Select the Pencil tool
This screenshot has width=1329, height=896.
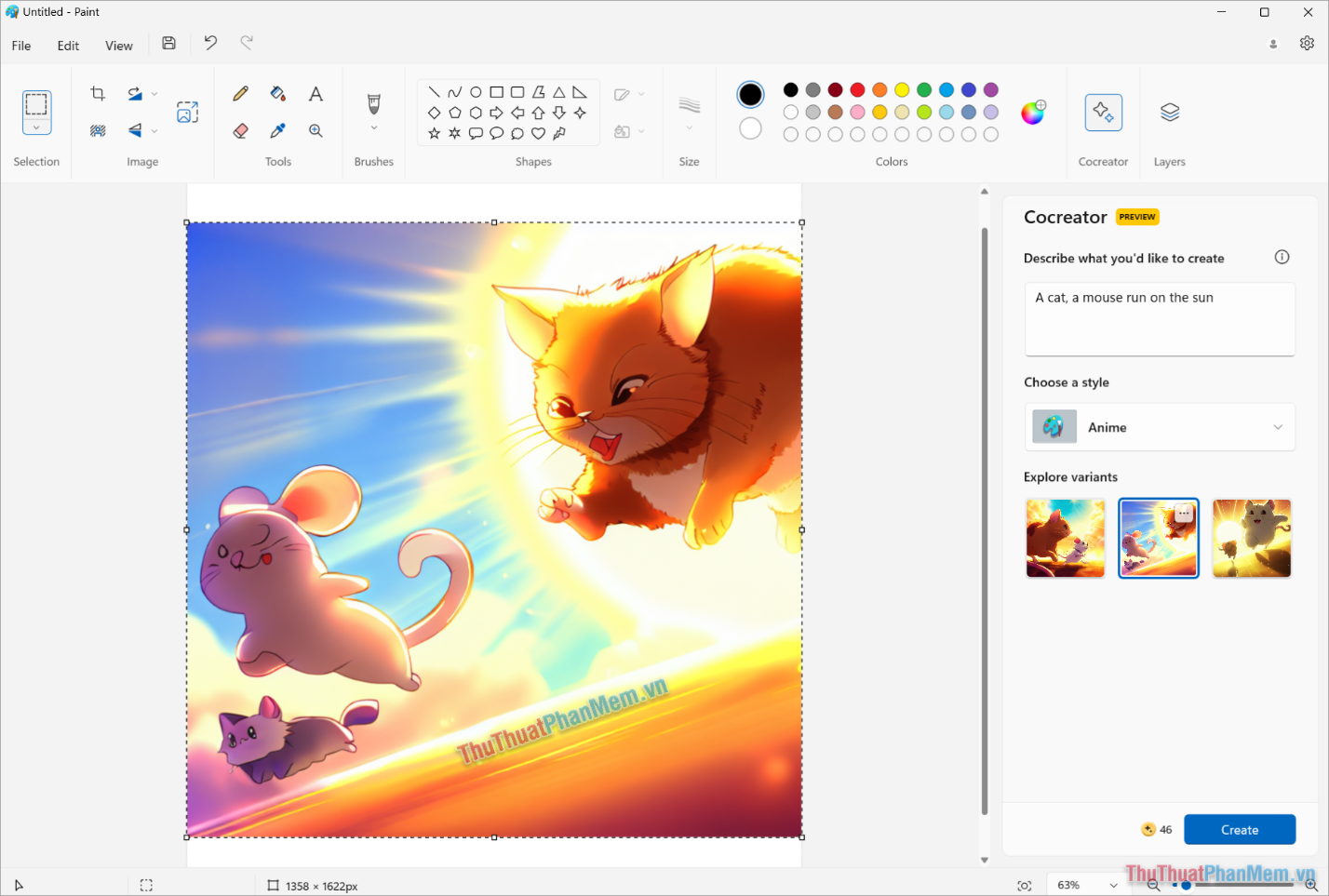240,93
